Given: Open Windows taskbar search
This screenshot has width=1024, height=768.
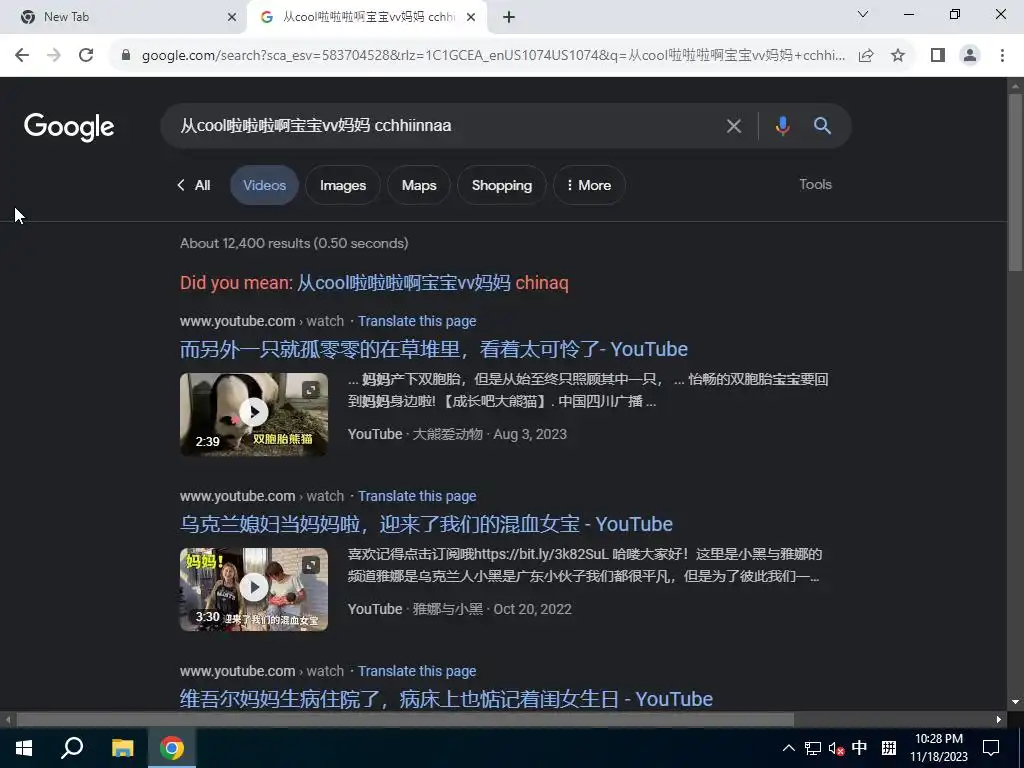Looking at the screenshot, I should pos(72,748).
